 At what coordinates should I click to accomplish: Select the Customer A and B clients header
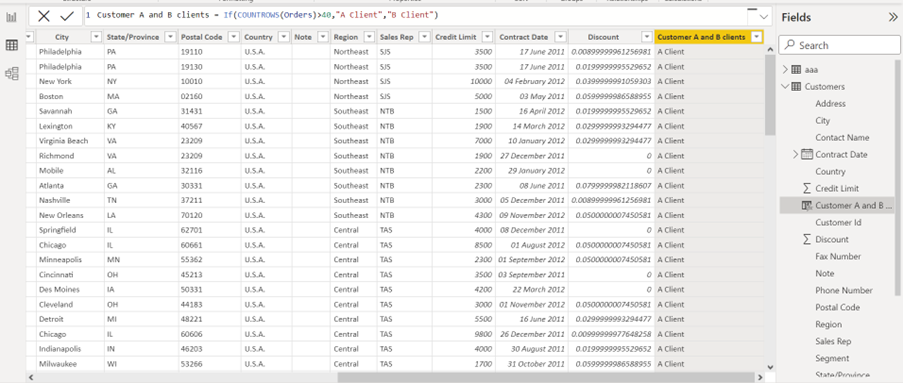pos(709,37)
